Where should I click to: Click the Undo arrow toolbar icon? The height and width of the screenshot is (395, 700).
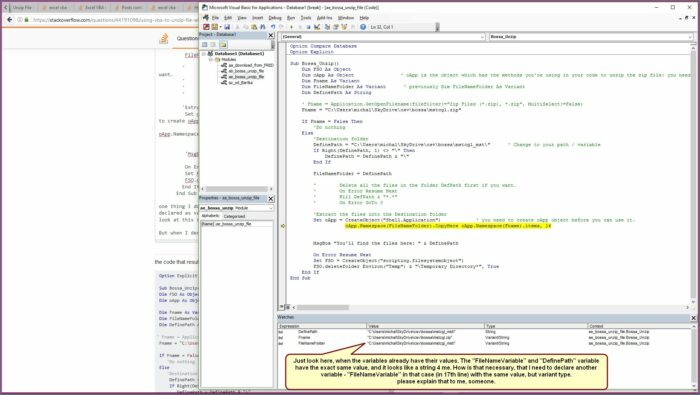pos(273,27)
